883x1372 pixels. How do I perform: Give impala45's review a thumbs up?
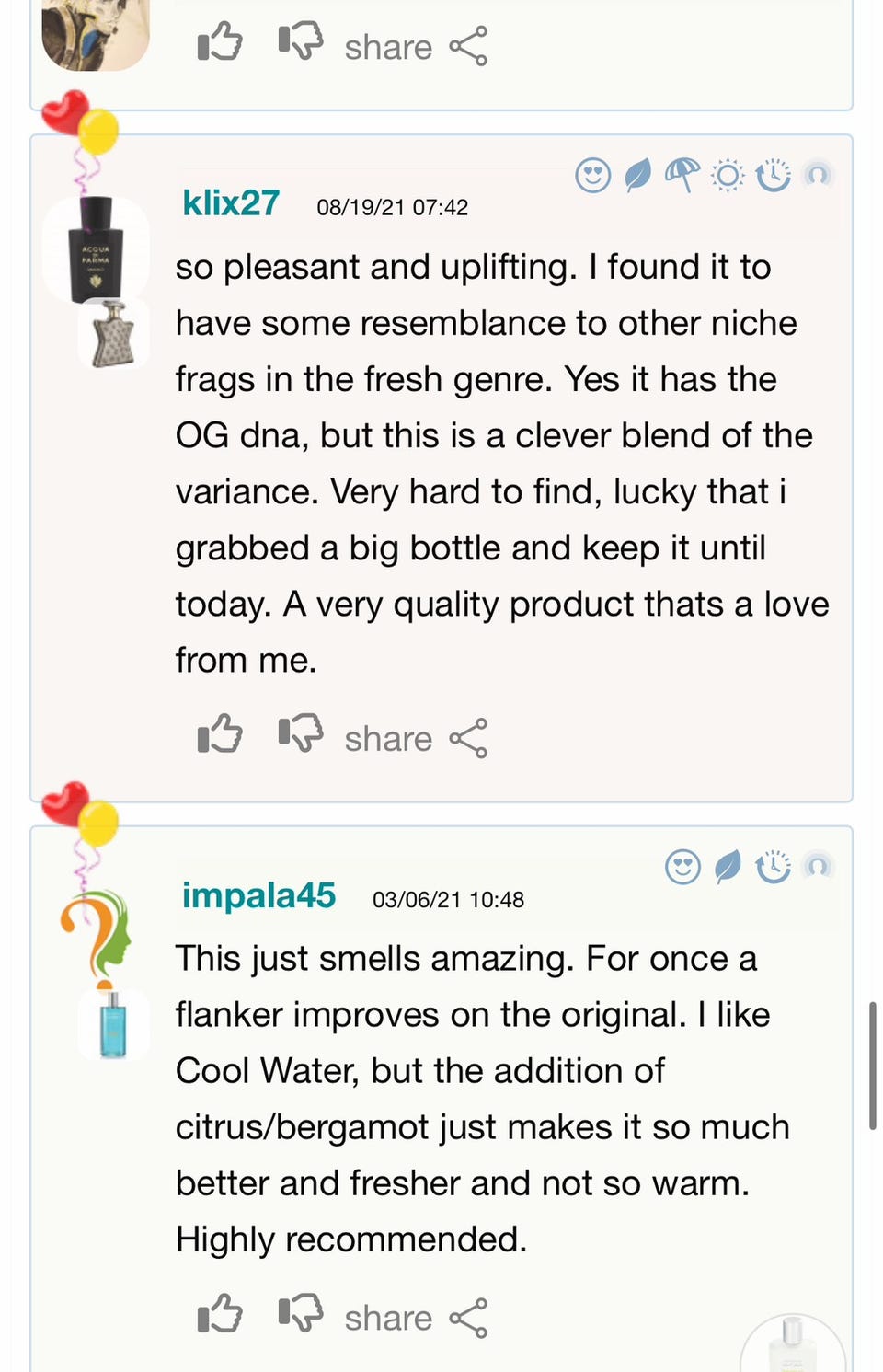tap(220, 1314)
